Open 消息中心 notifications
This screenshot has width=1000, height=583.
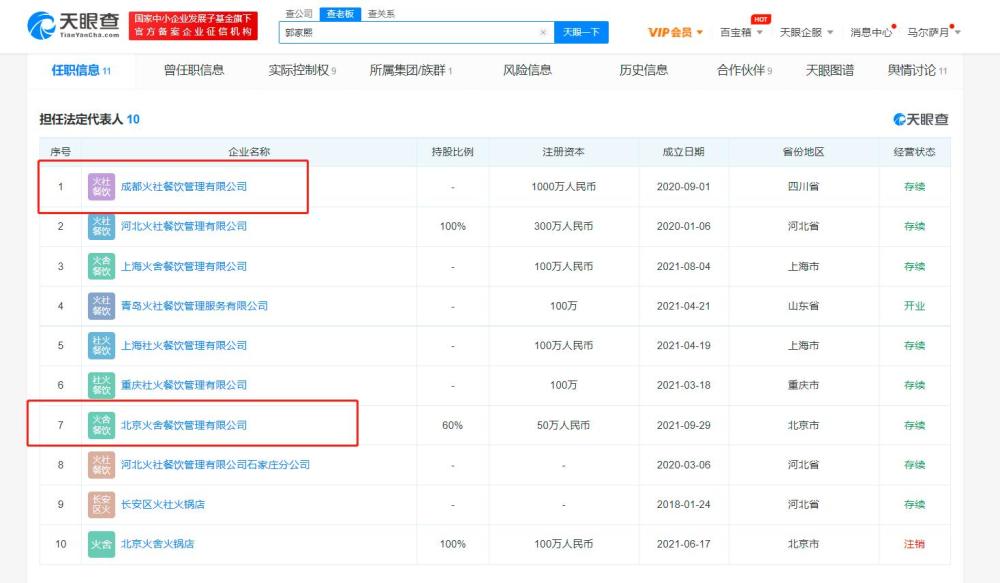pyautogui.click(x=871, y=33)
